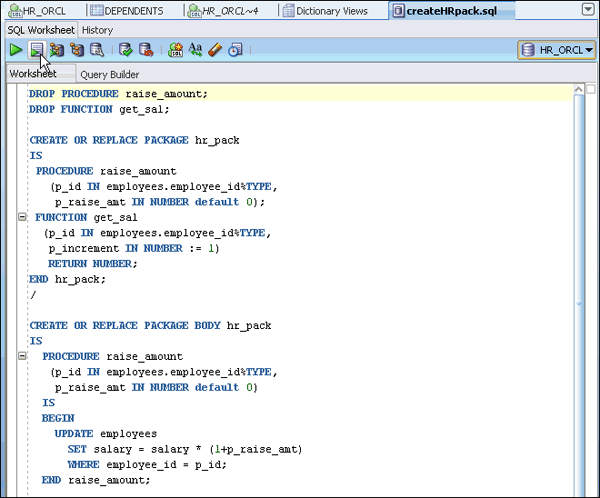Screen dimensions: 600x498
Task: Clear the worksheet with the eraser icon
Action: [x=215, y=49]
